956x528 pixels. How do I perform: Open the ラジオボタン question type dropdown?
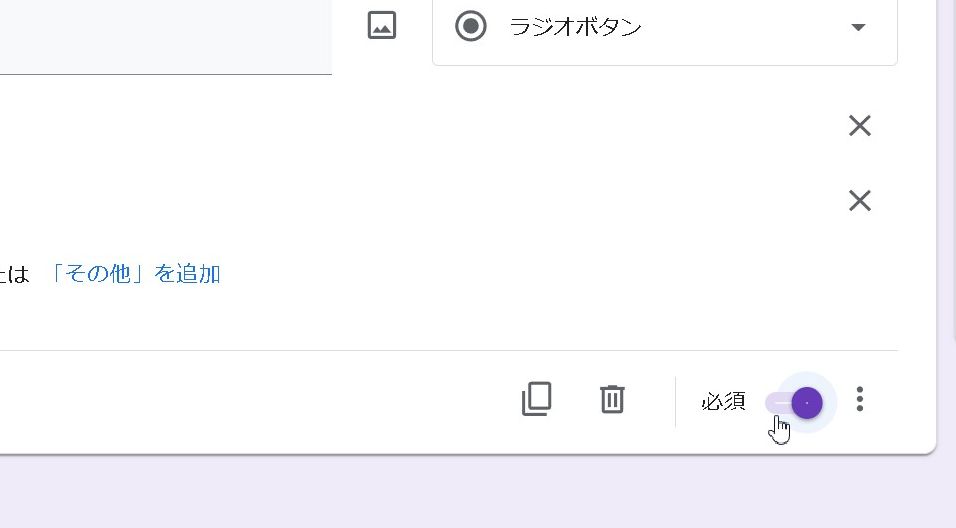664,28
